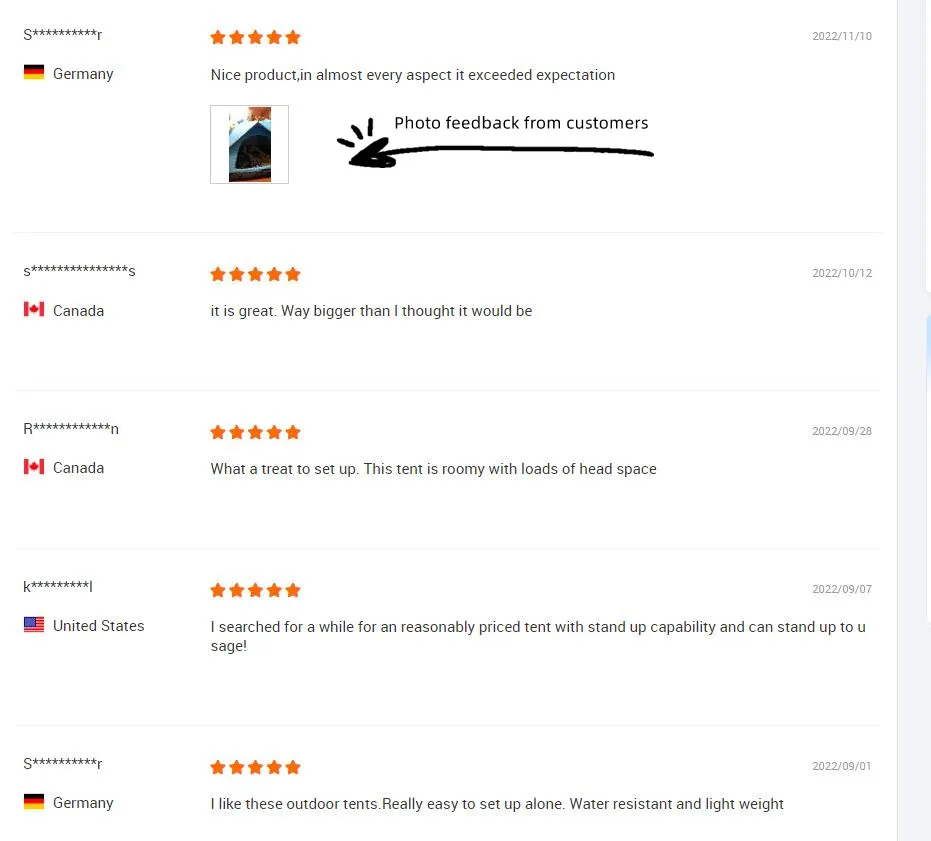Click the Canada flag beside R************n reviewer
Viewport: 931px width, 841px height.
(34, 467)
